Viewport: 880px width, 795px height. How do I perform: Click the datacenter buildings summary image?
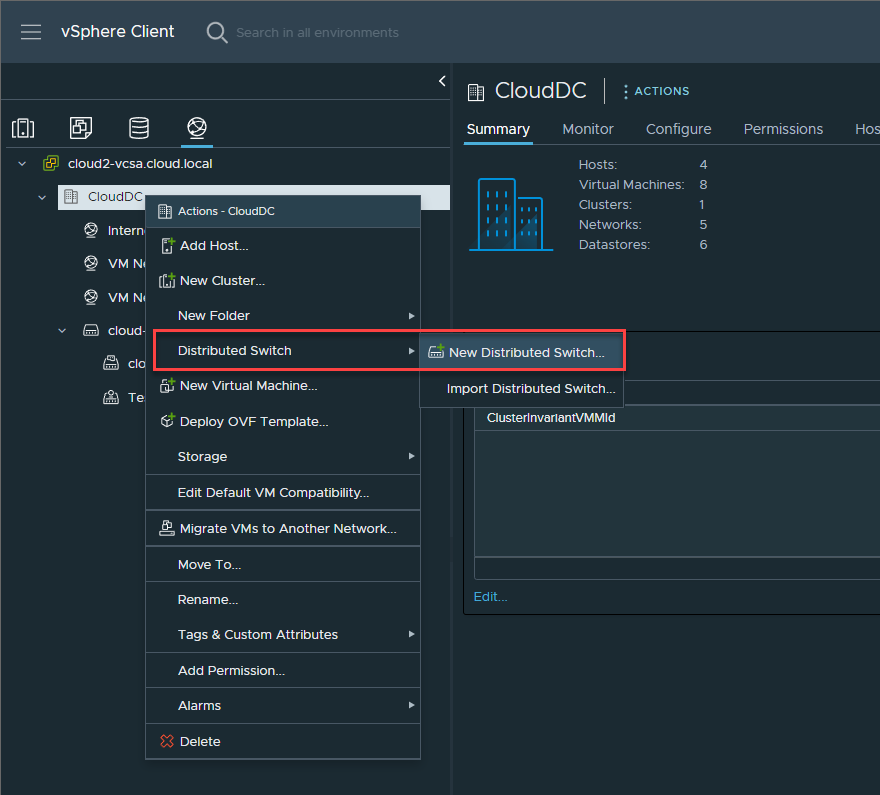coord(511,214)
